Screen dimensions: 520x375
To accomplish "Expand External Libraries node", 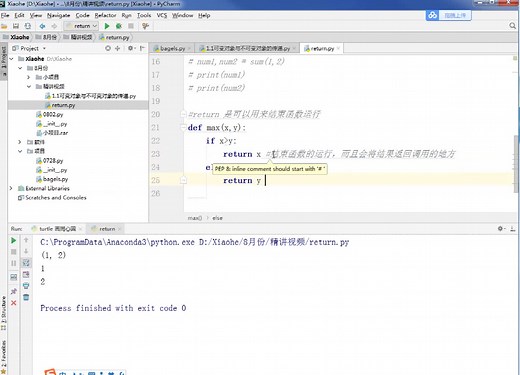I will point(11,188).
